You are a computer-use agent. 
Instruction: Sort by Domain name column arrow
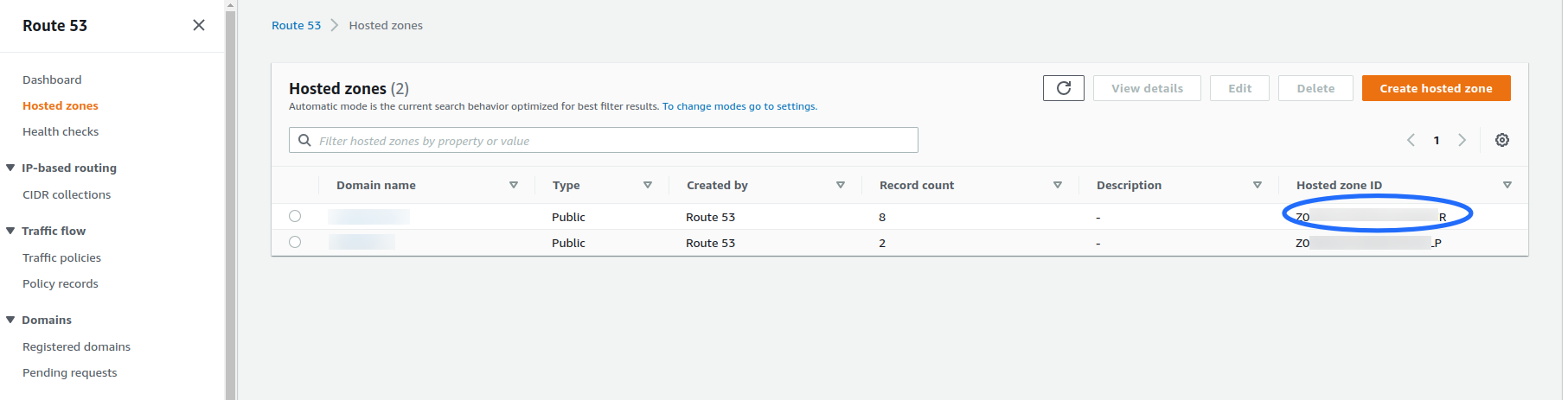(x=514, y=185)
